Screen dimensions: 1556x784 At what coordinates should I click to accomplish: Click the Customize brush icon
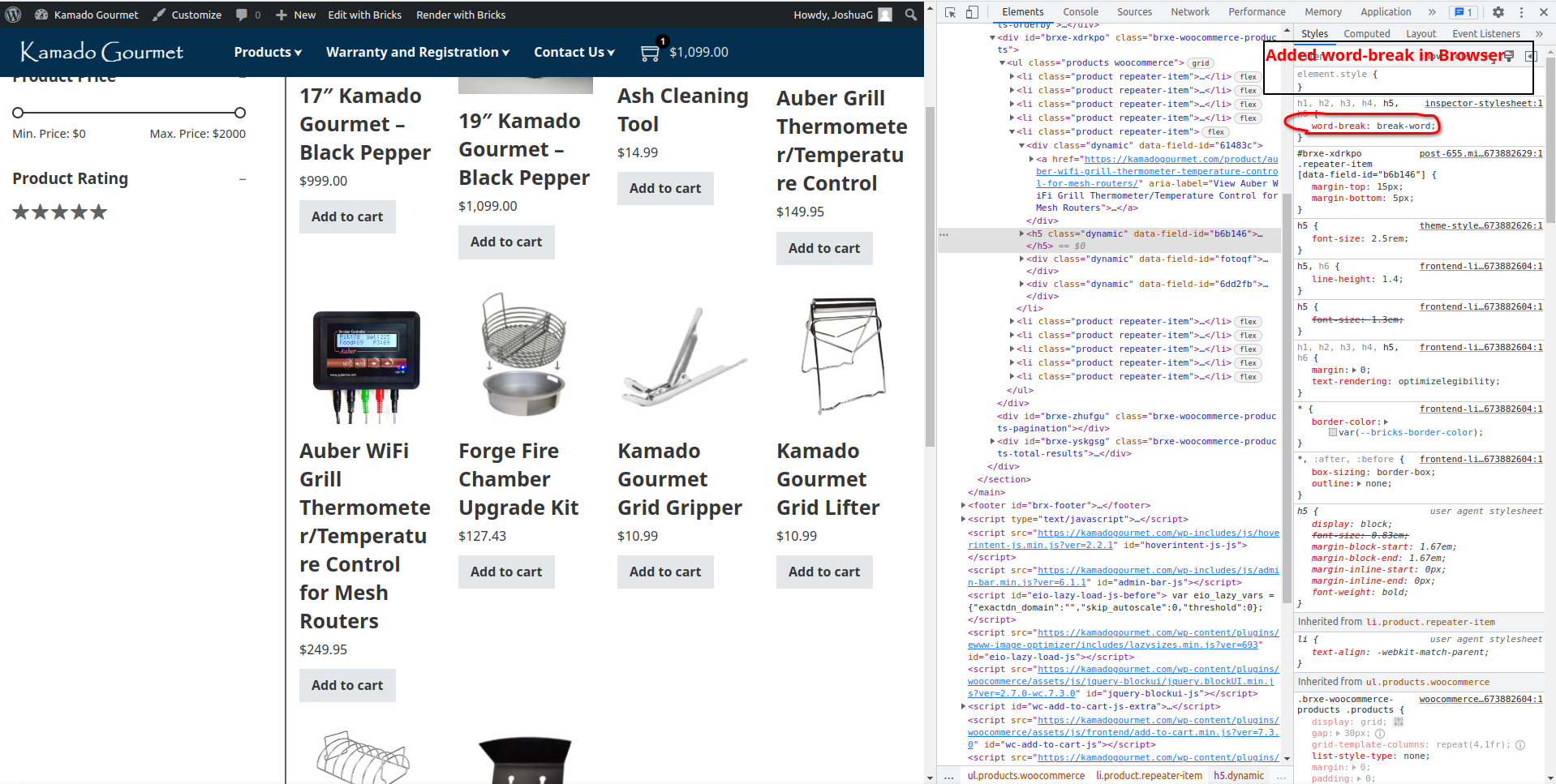(x=160, y=15)
